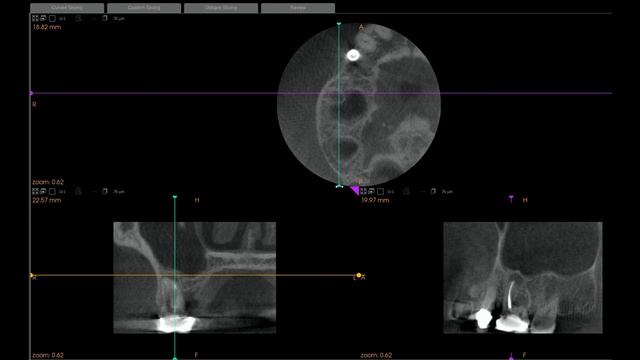
Task: Click the zoom: 0.62 label under 22.57 mm view
Action: (x=48, y=355)
